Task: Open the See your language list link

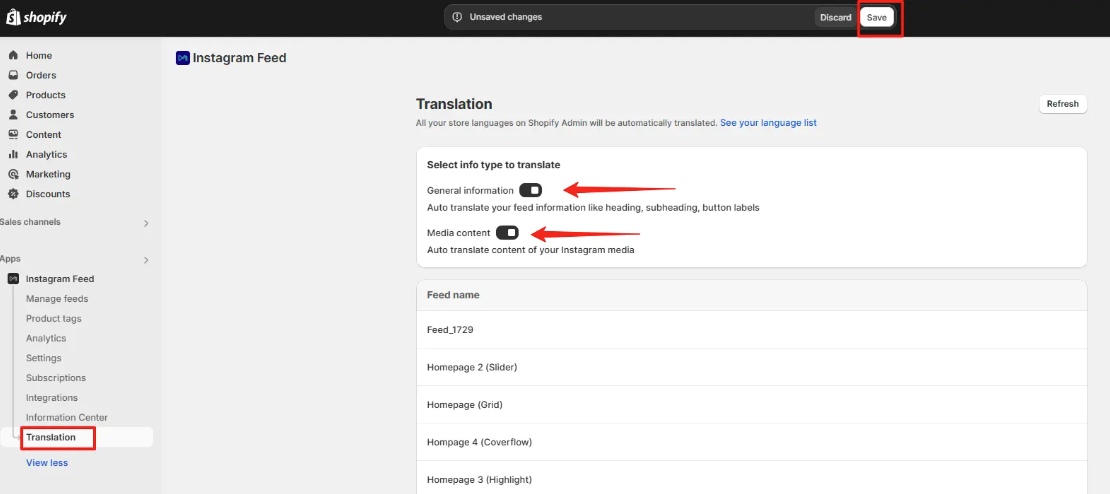Action: [x=768, y=123]
